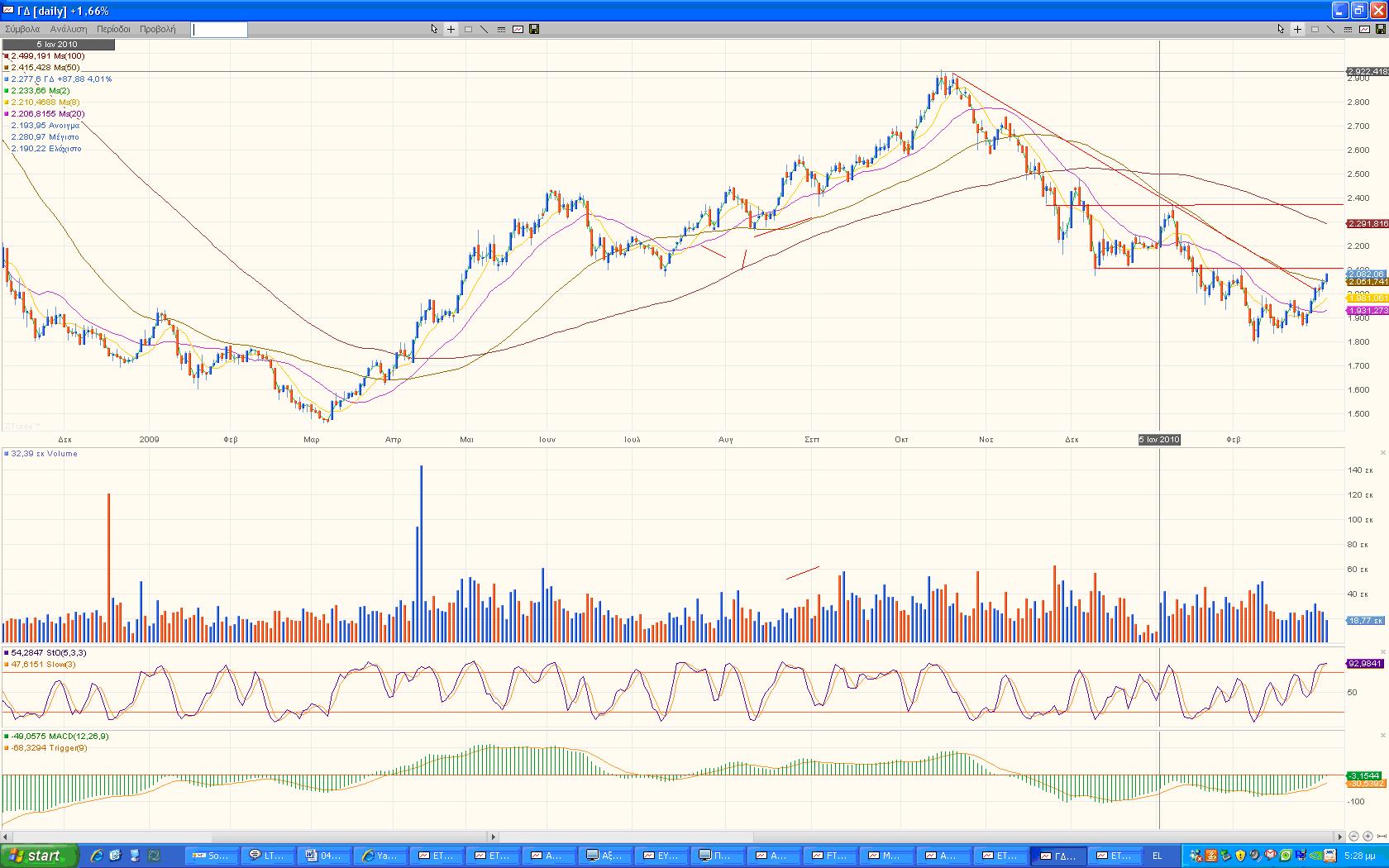
Task: Click the fit-width icon beside the zoom buttons
Action: (x=1381, y=837)
